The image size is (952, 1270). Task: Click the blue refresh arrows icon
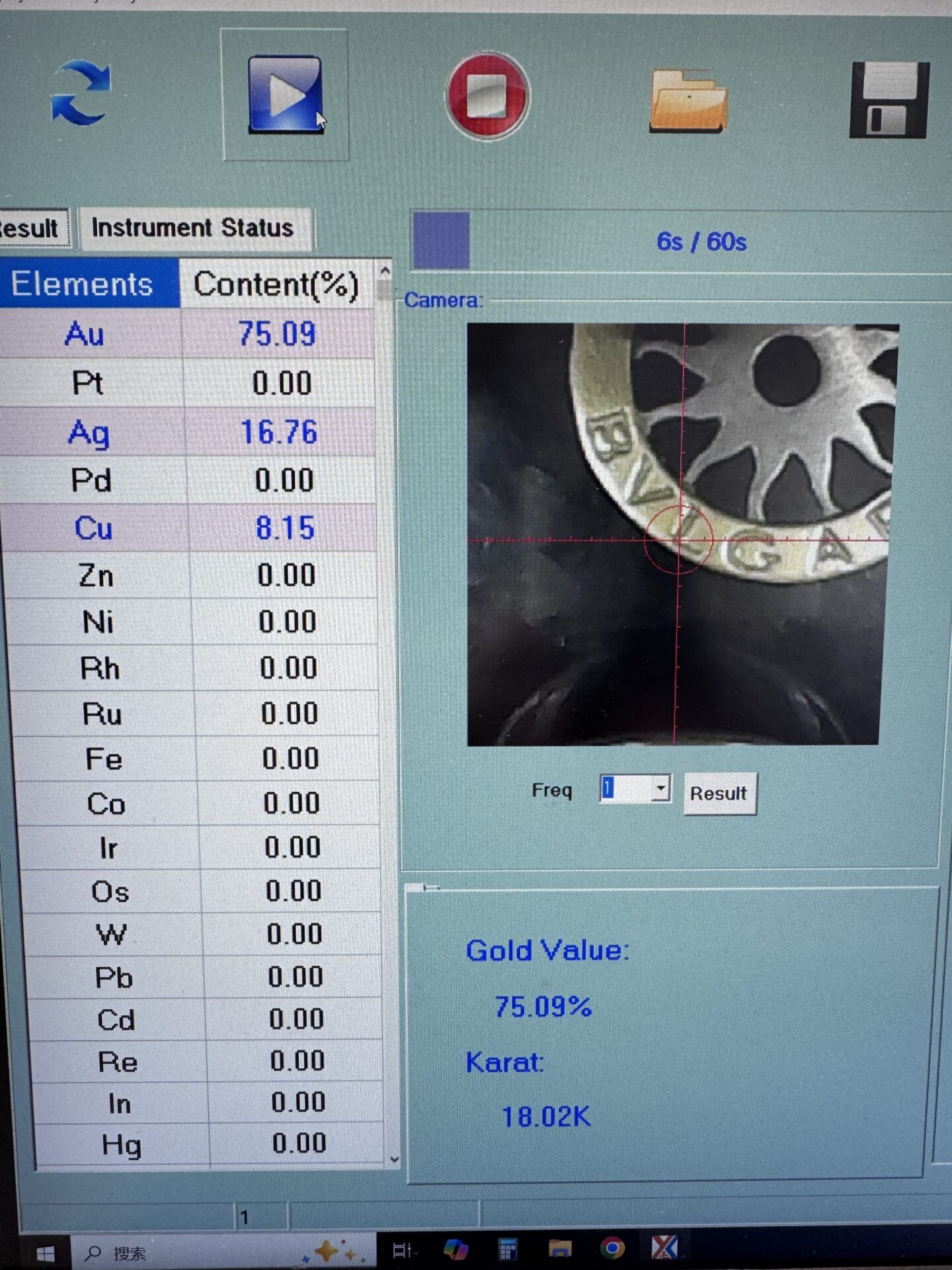click(81, 93)
